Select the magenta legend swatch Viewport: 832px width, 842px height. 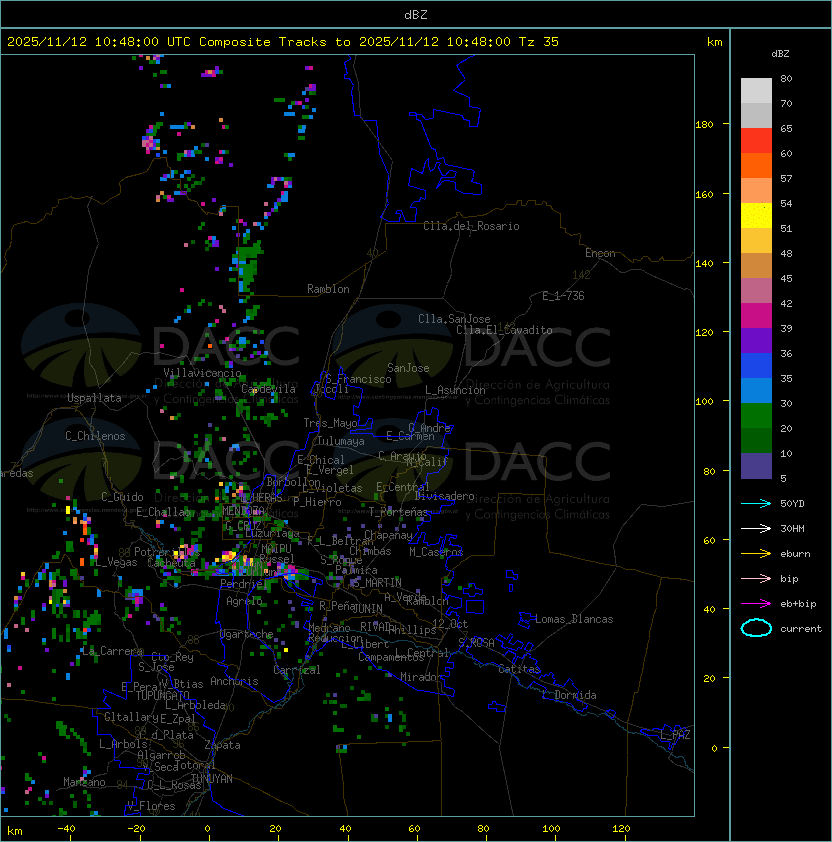coord(756,315)
